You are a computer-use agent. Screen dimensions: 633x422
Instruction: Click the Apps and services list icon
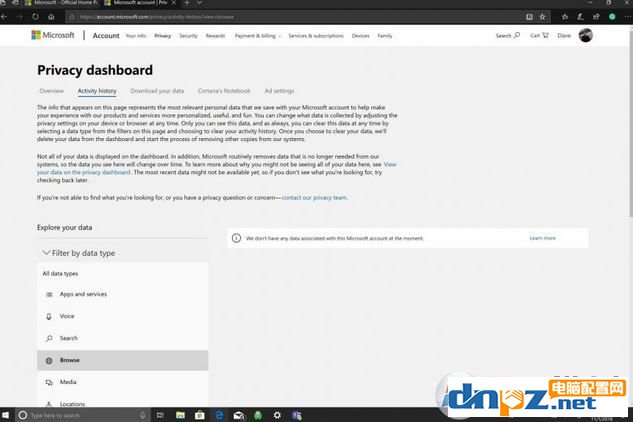coord(49,294)
